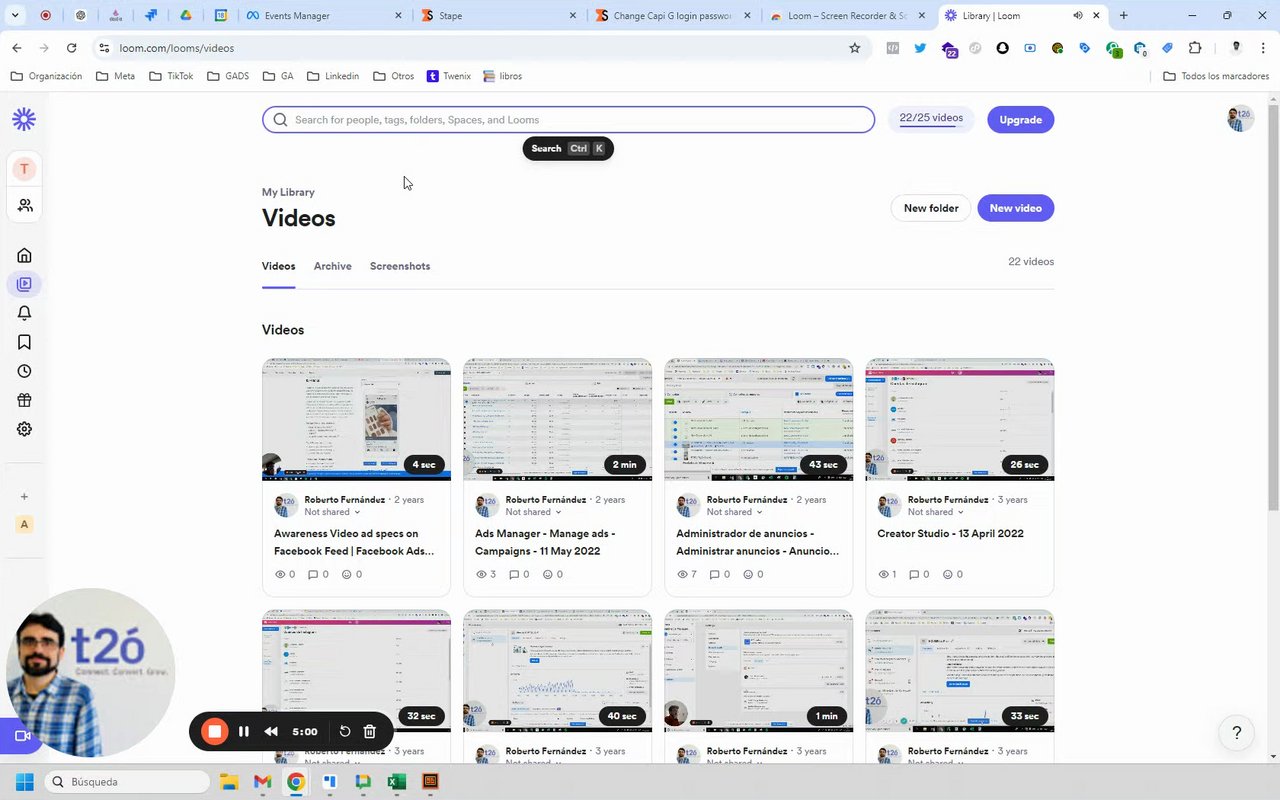Screen dimensions: 1280x800
Task: Open Excel from the taskbar
Action: pyautogui.click(x=397, y=782)
